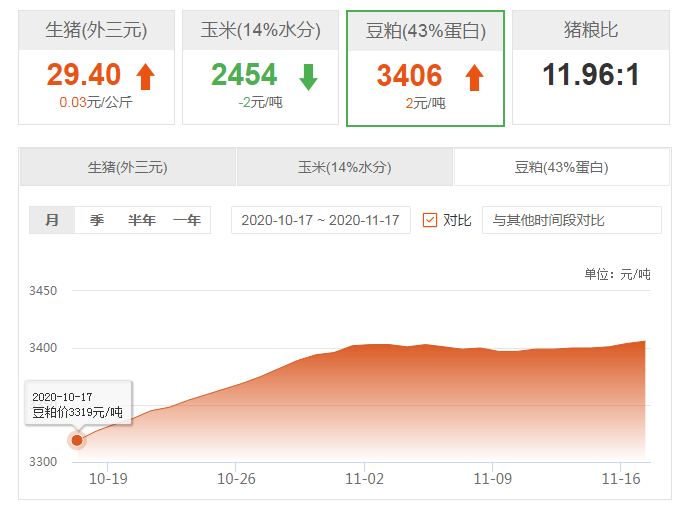Click the 单位：元/吨 unit label
Image resolution: width=692 pixels, height=518 pixels.
tap(617, 274)
